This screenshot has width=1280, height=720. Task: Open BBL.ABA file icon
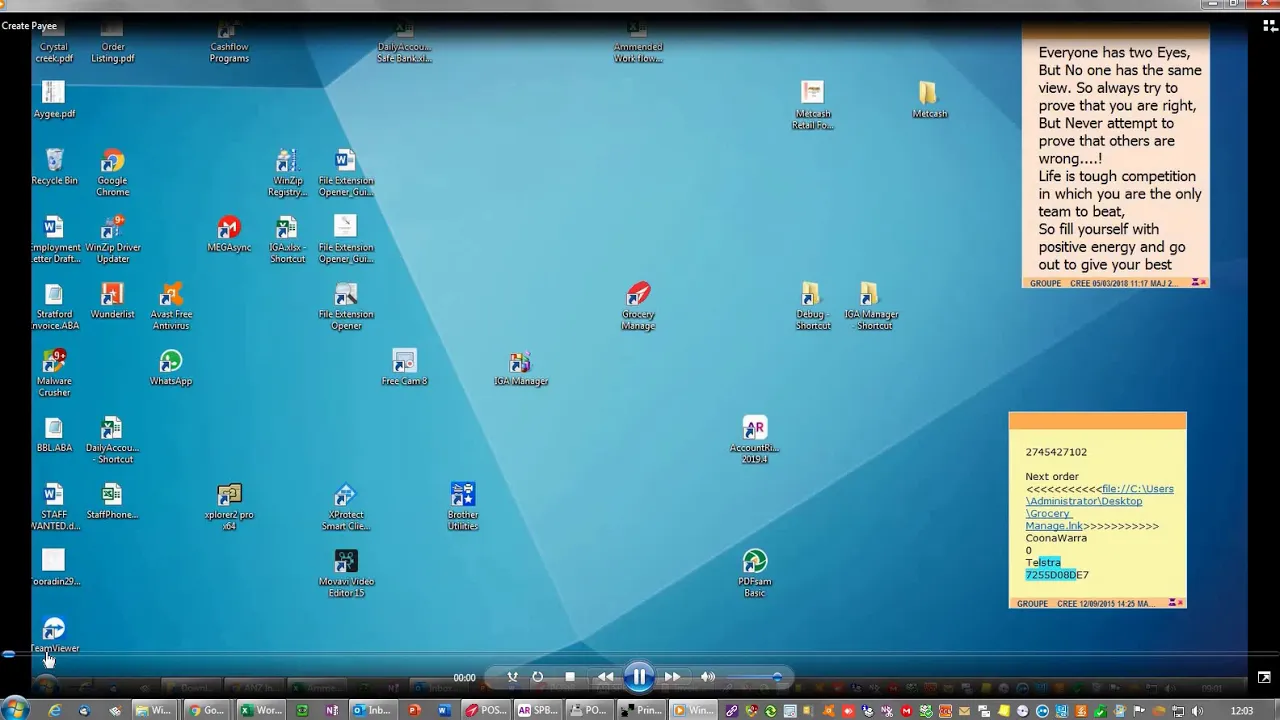pyautogui.click(x=54, y=435)
